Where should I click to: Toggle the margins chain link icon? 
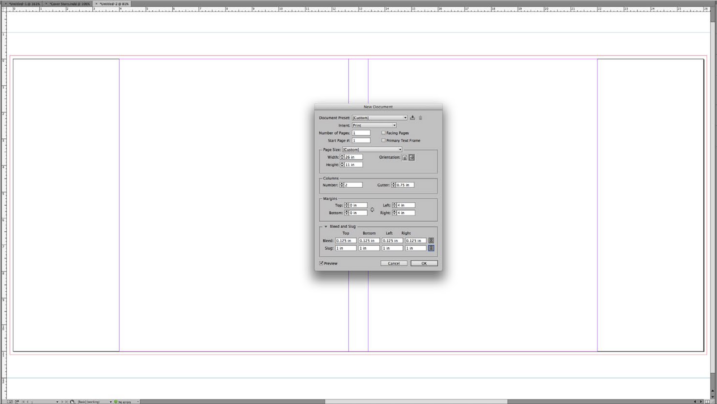click(372, 209)
